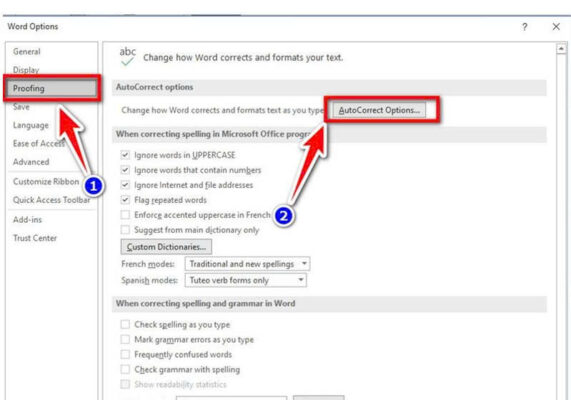The width and height of the screenshot is (571, 400).
Task: Open the Advanced settings category
Action: 31,162
